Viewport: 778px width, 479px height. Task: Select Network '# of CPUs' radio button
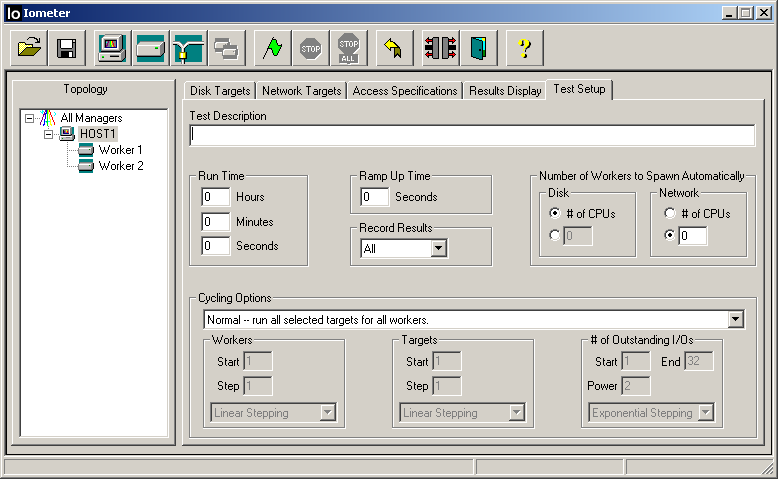point(668,213)
